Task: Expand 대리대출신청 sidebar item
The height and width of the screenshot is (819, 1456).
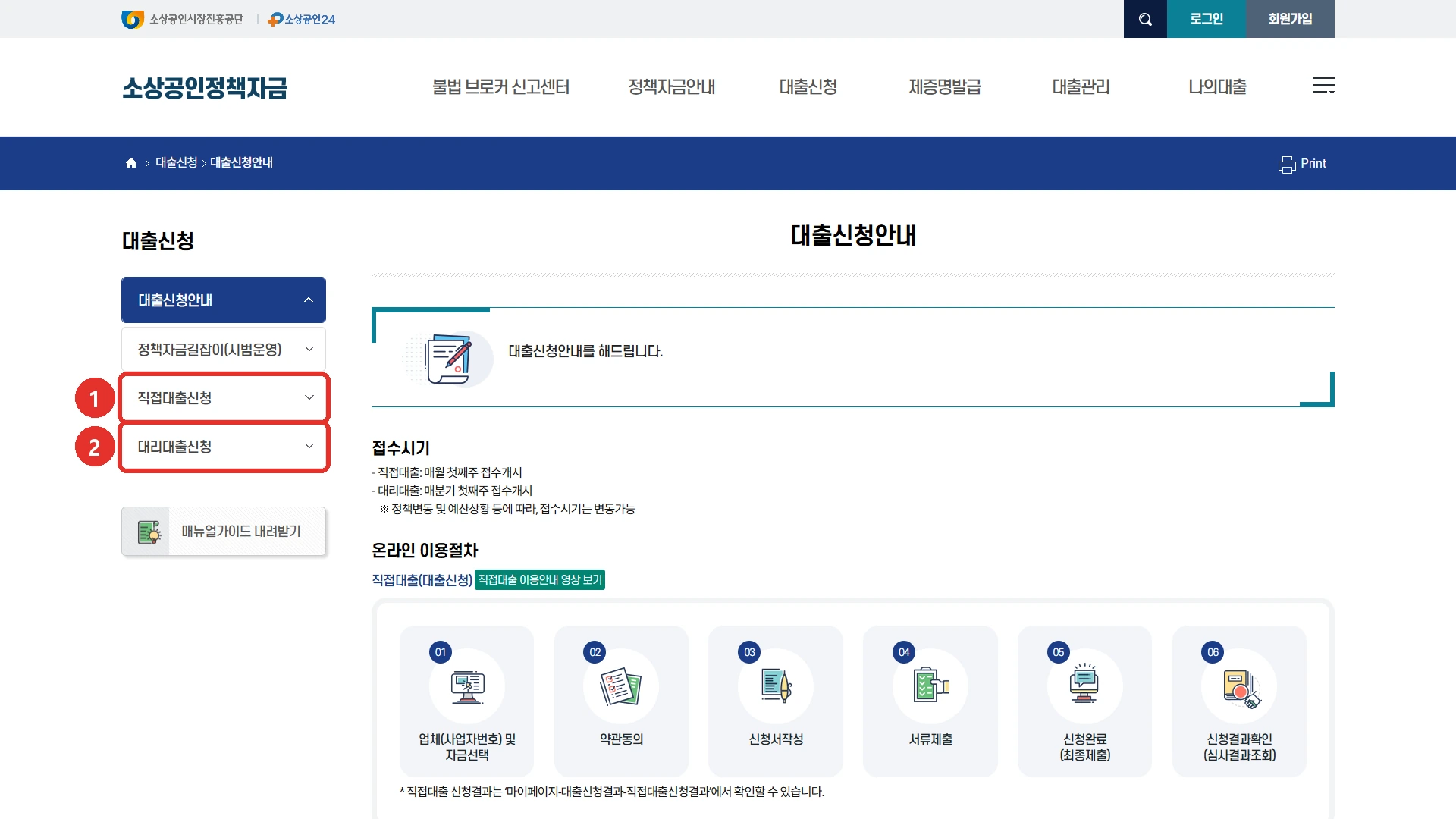Action: [x=224, y=447]
